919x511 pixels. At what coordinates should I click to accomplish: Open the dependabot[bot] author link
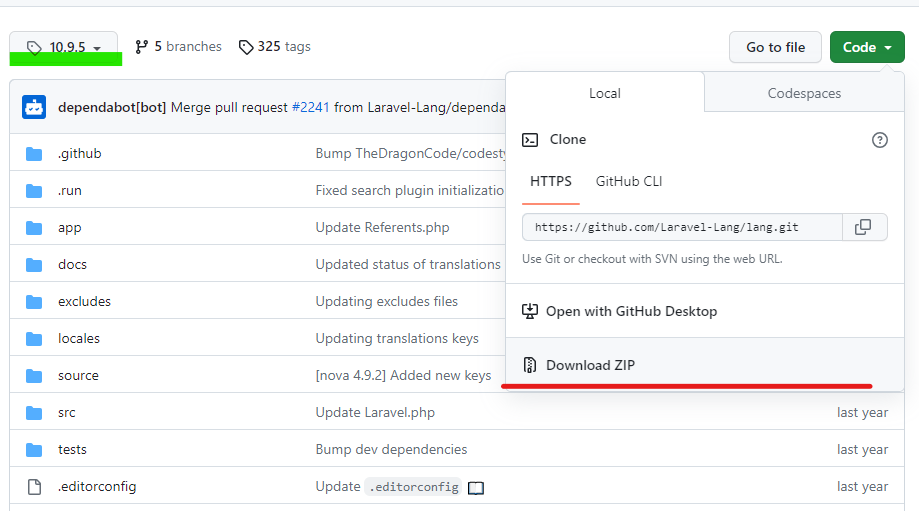pos(112,107)
